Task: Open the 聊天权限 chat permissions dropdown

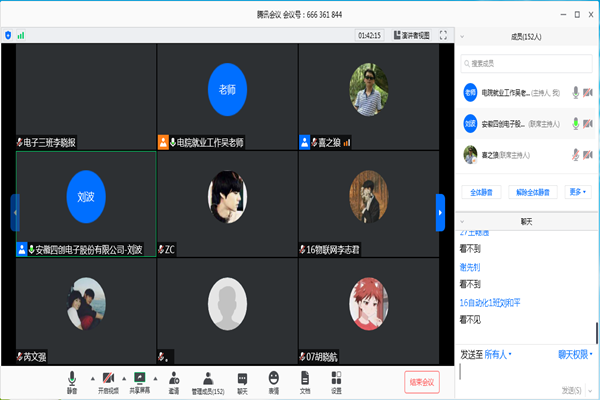Action: 574,354
